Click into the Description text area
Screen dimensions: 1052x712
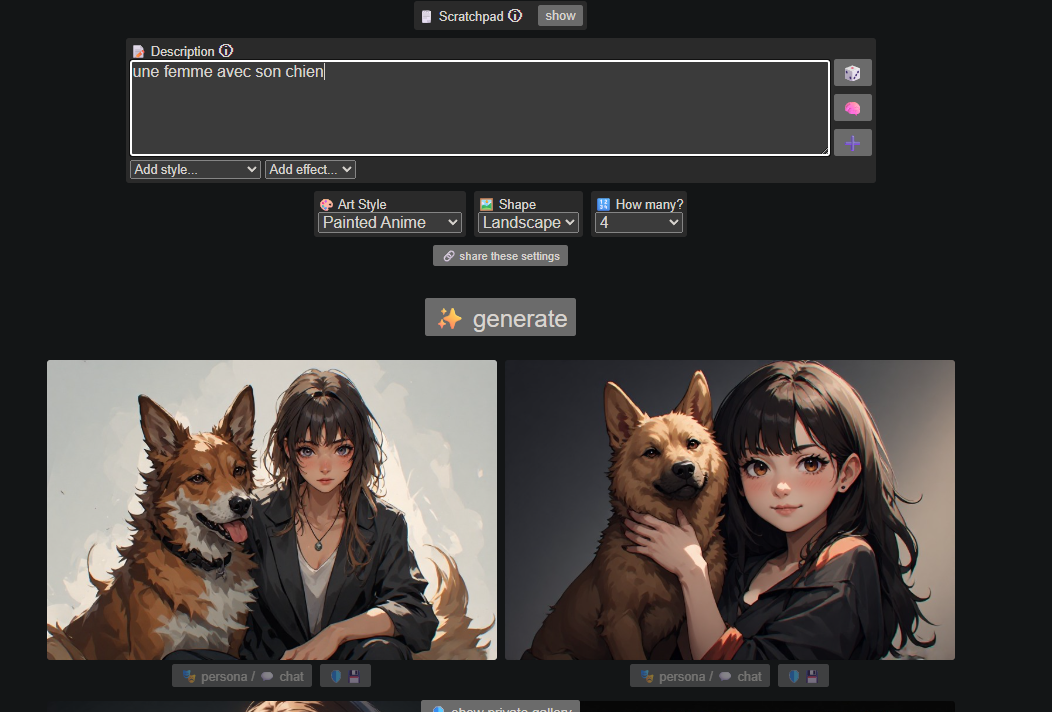pyautogui.click(x=480, y=108)
